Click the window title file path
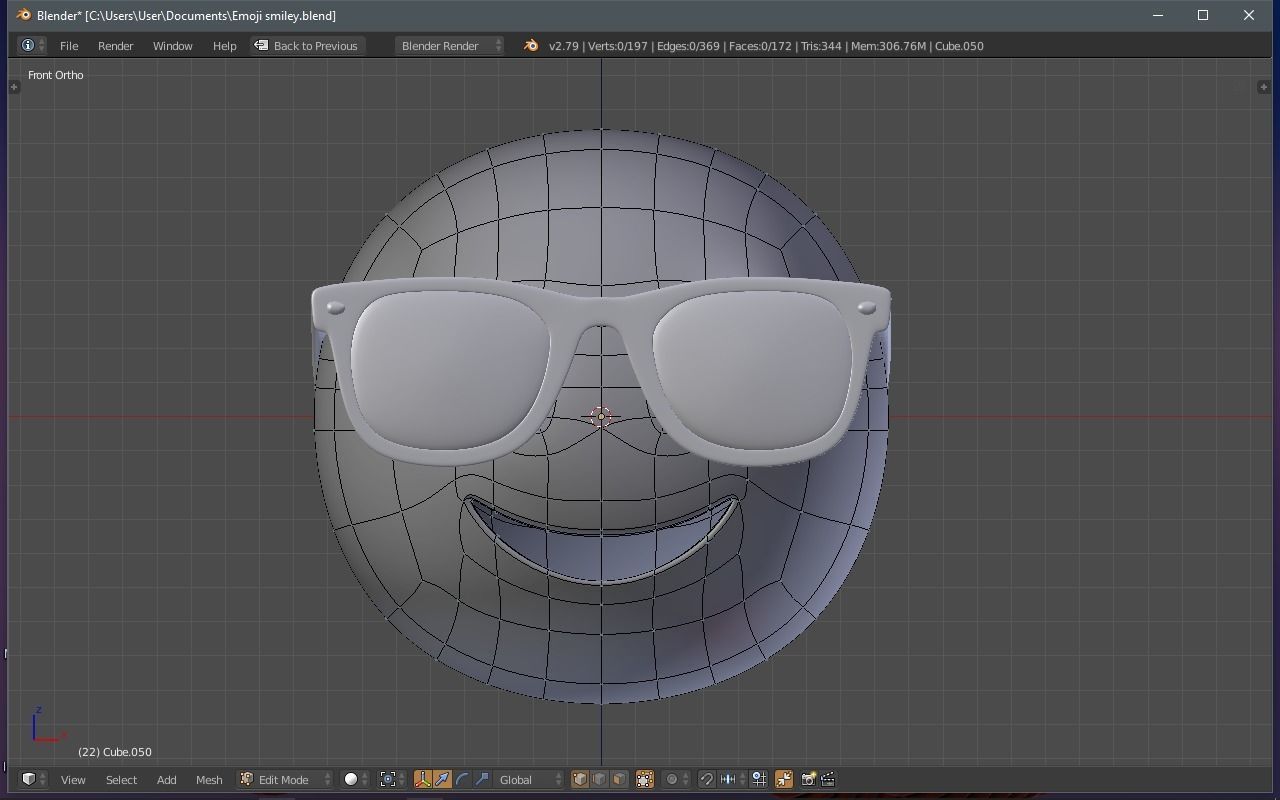Viewport: 1280px width, 800px height. coord(186,16)
